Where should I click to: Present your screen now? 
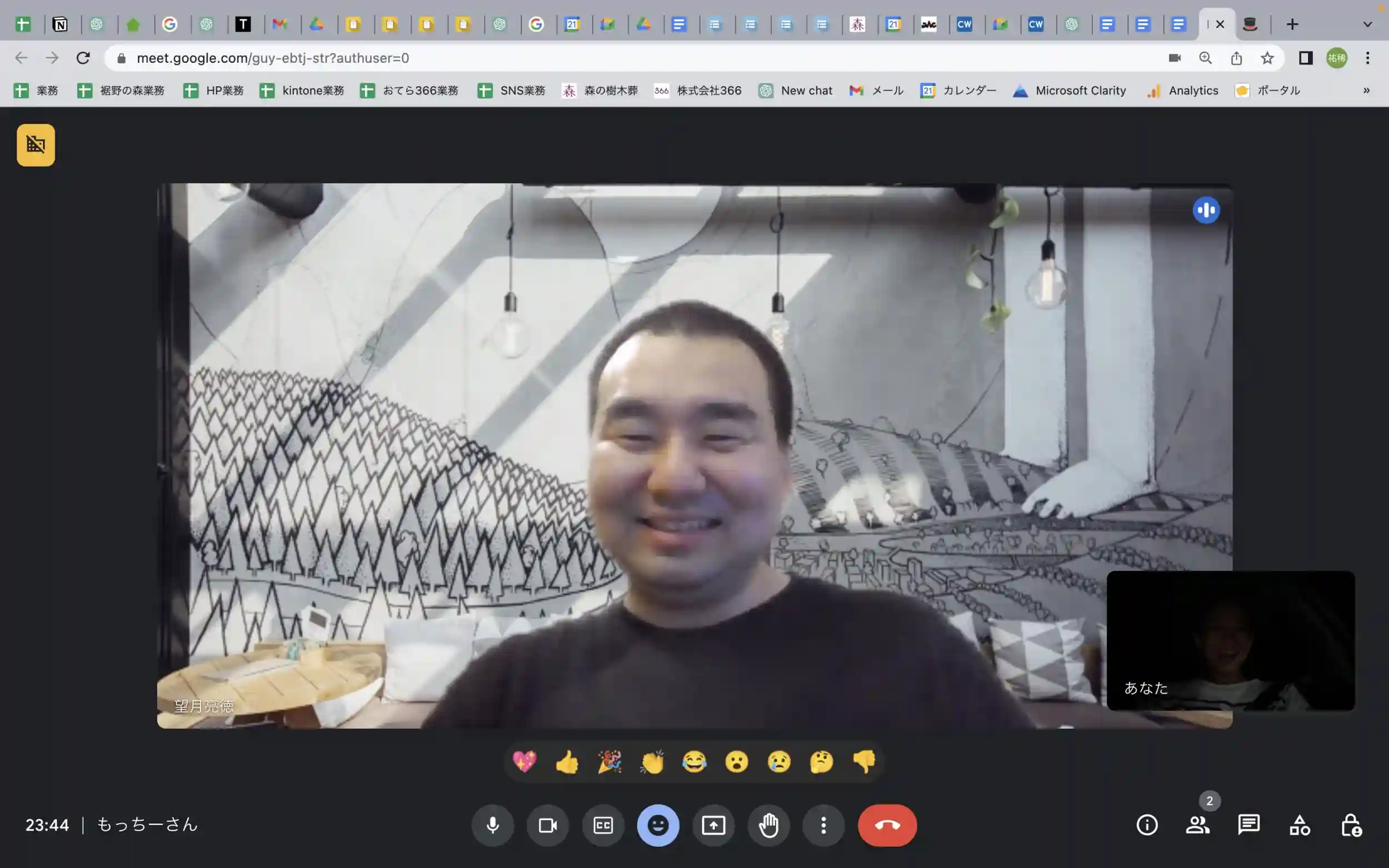713,825
